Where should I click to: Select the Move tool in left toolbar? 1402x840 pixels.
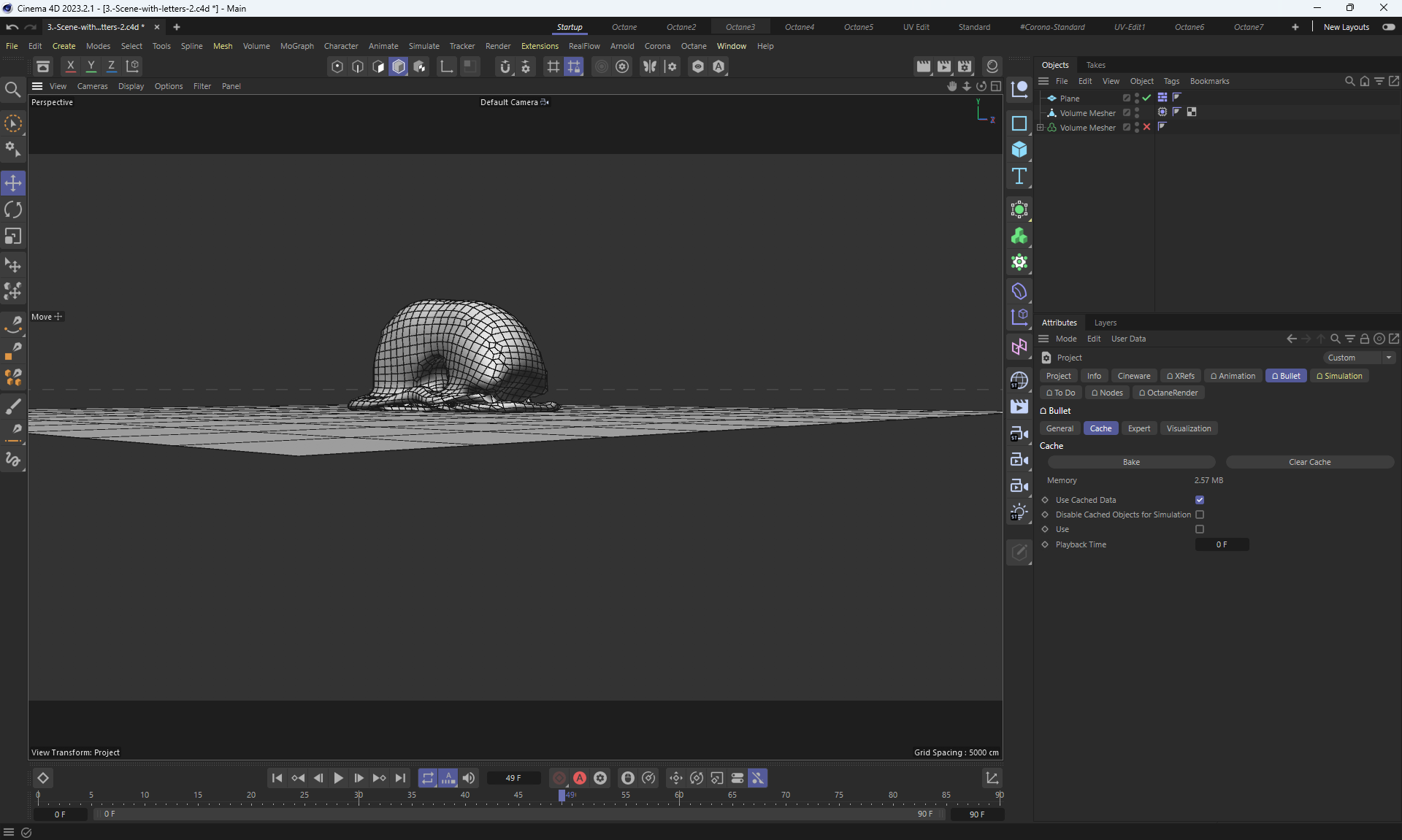[13, 183]
